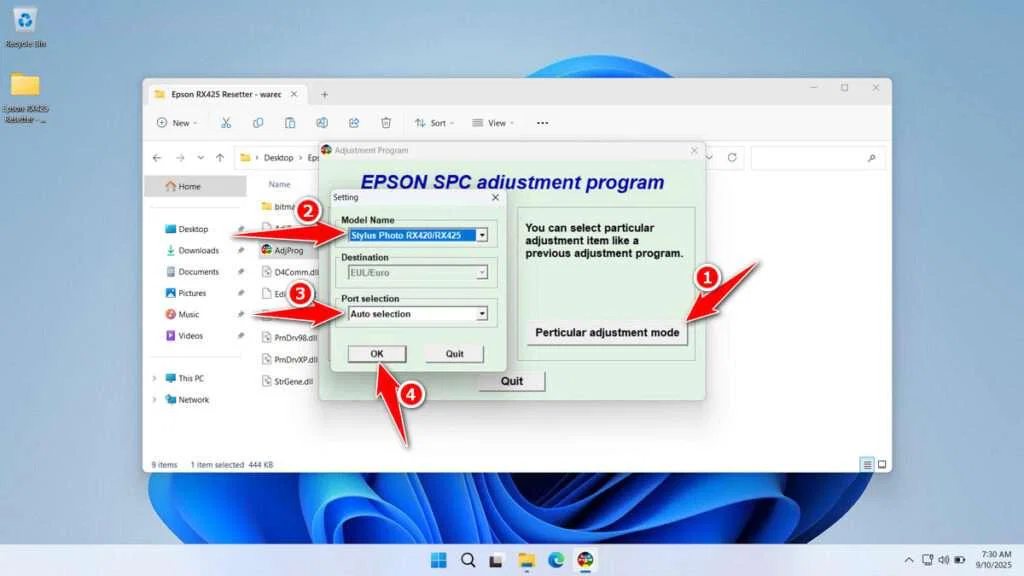The height and width of the screenshot is (576, 1024).
Task: Expand the Sort options dropdown
Action: tap(434, 122)
